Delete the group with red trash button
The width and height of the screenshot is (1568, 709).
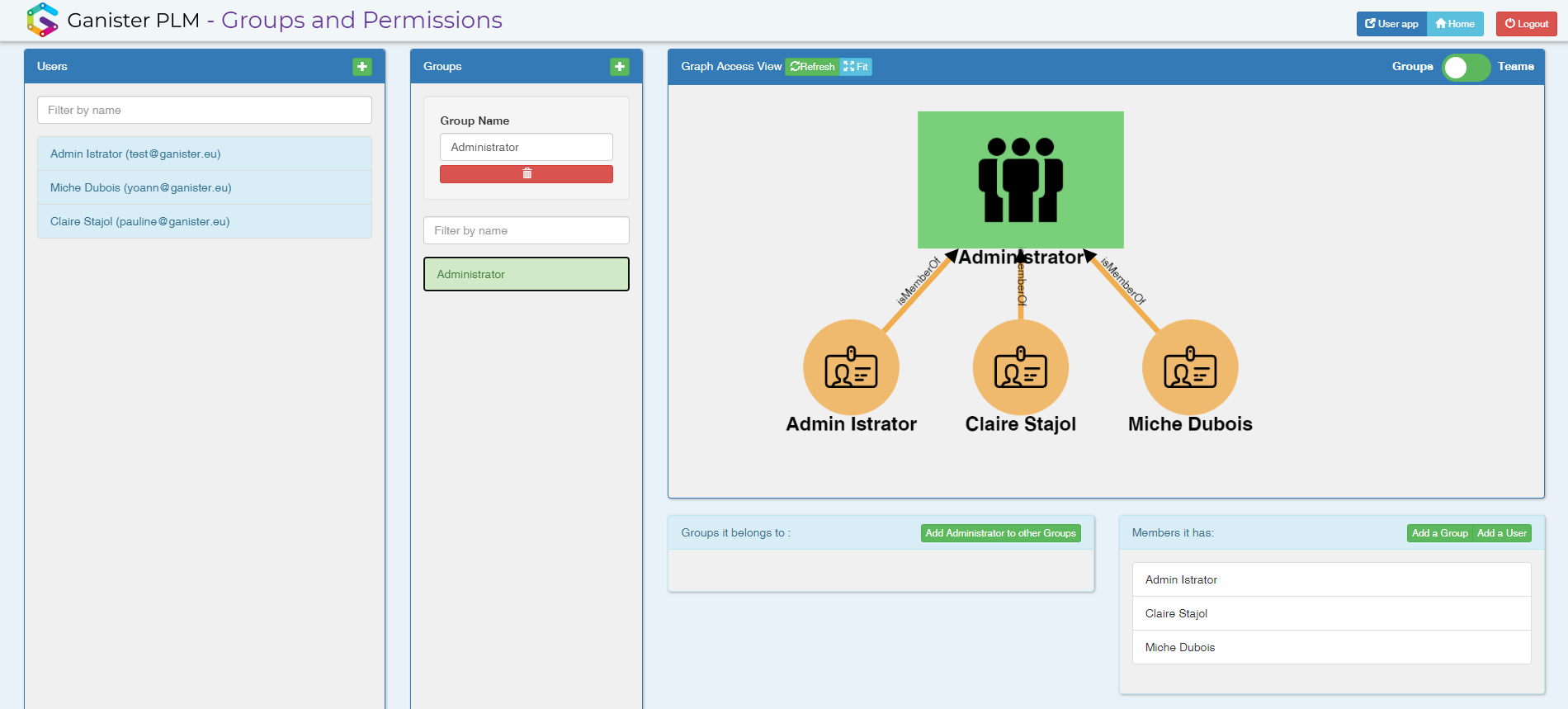527,174
